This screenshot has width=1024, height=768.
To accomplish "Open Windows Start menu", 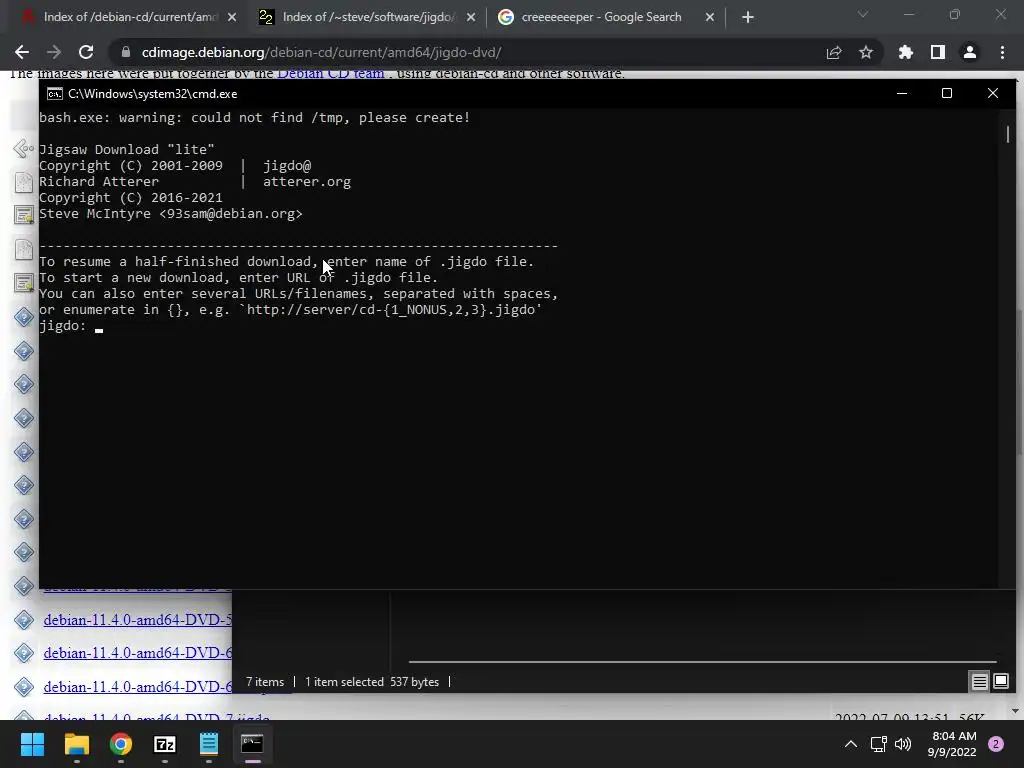I will click(32, 744).
